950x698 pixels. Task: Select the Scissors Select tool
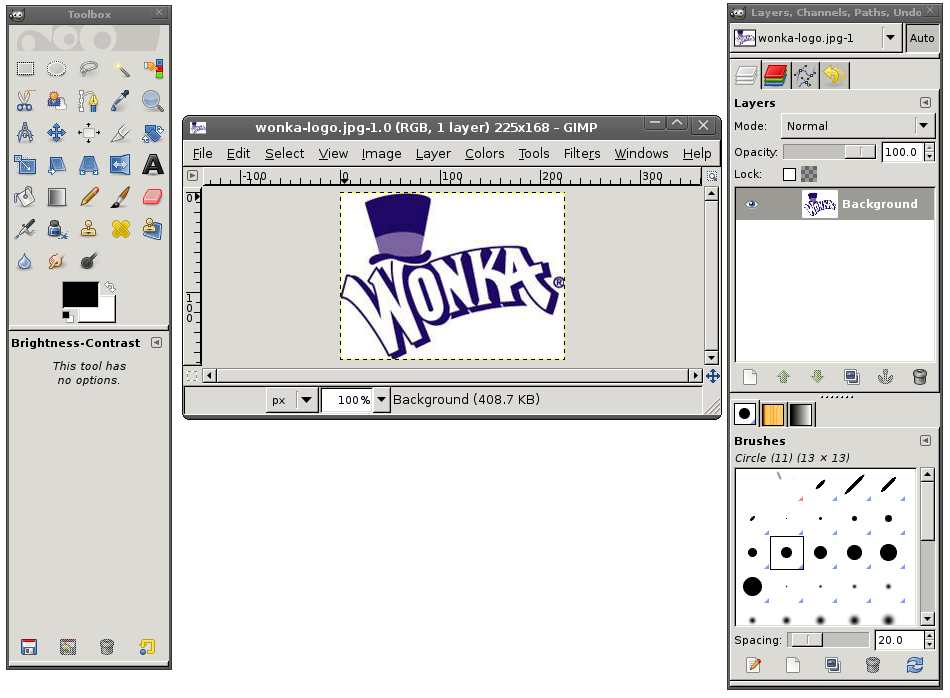(x=25, y=101)
